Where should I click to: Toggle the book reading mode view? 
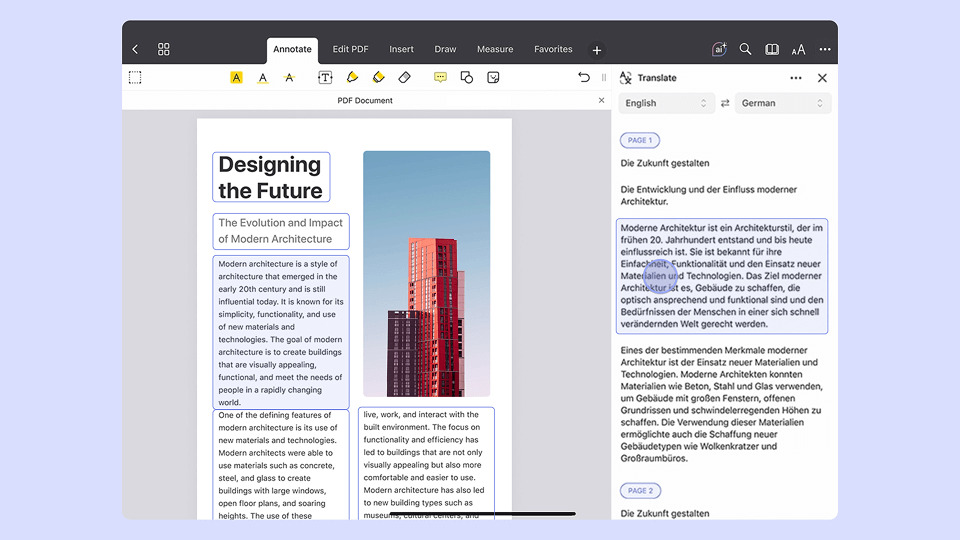click(772, 49)
